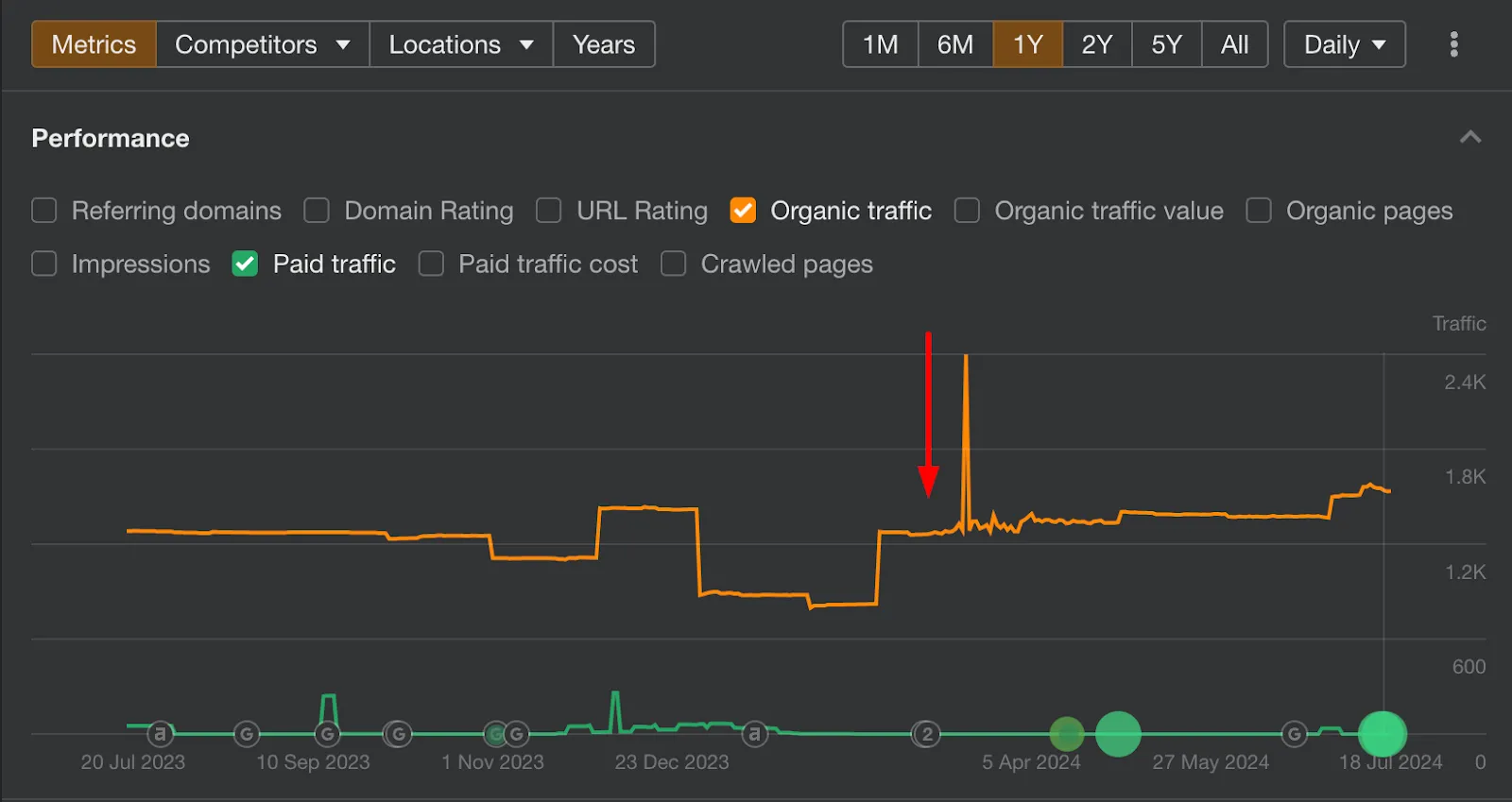Open the Competitors dropdown
This screenshot has height=802, width=1512.
click(263, 44)
